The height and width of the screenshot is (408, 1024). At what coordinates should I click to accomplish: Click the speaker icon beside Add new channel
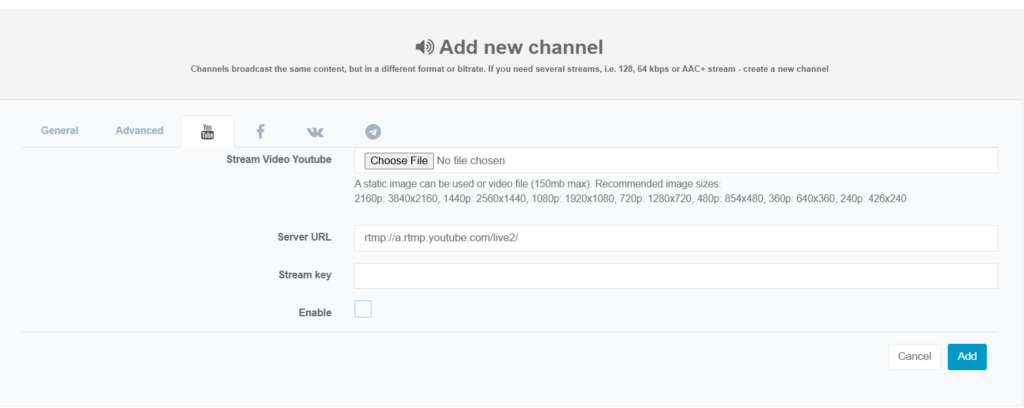click(x=425, y=47)
